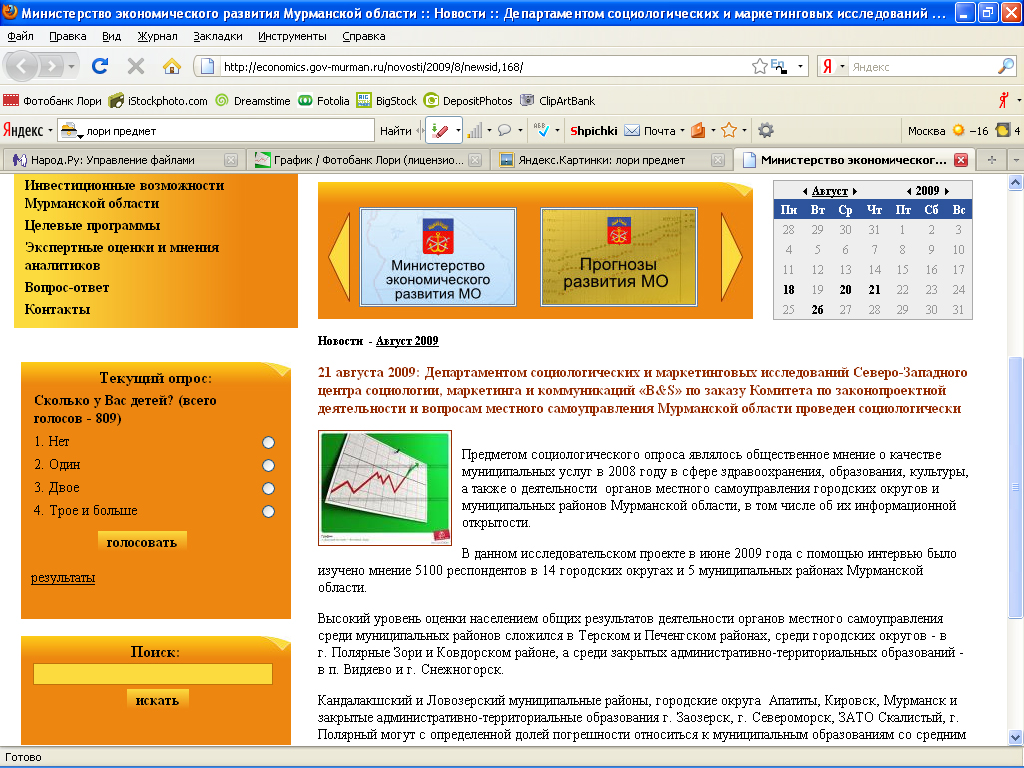Open the DepositPhotos bookmark
This screenshot has height=768, width=1024.
pyautogui.click(x=468, y=101)
